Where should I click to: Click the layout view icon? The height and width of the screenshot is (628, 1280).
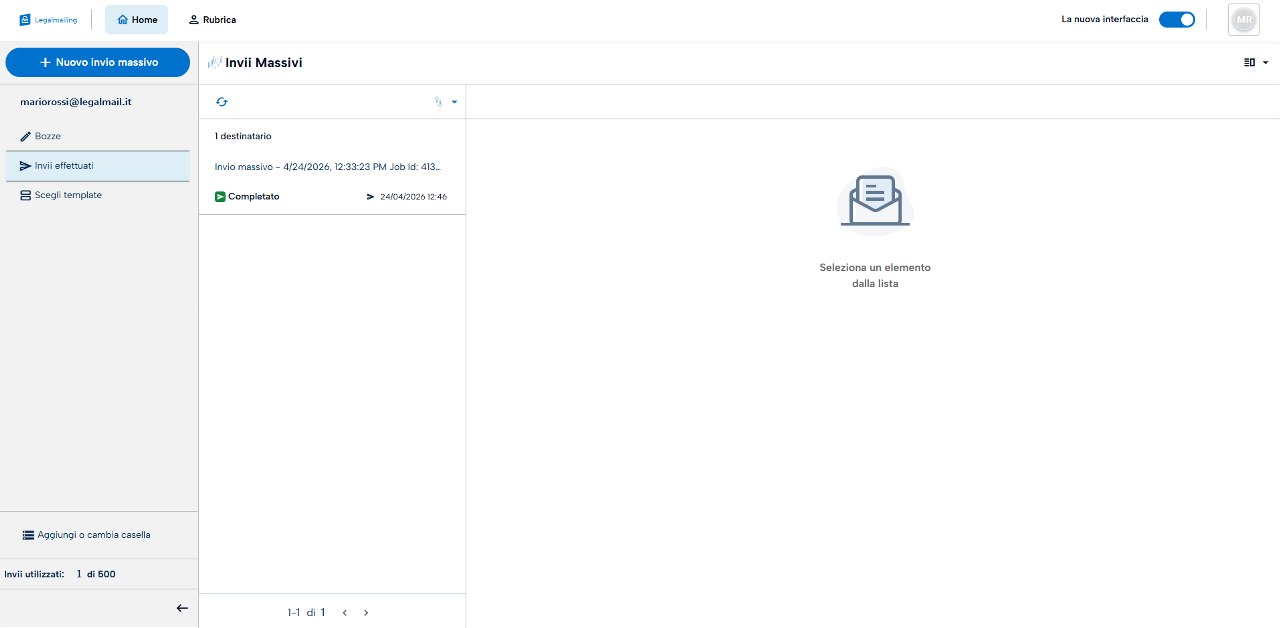click(1249, 62)
